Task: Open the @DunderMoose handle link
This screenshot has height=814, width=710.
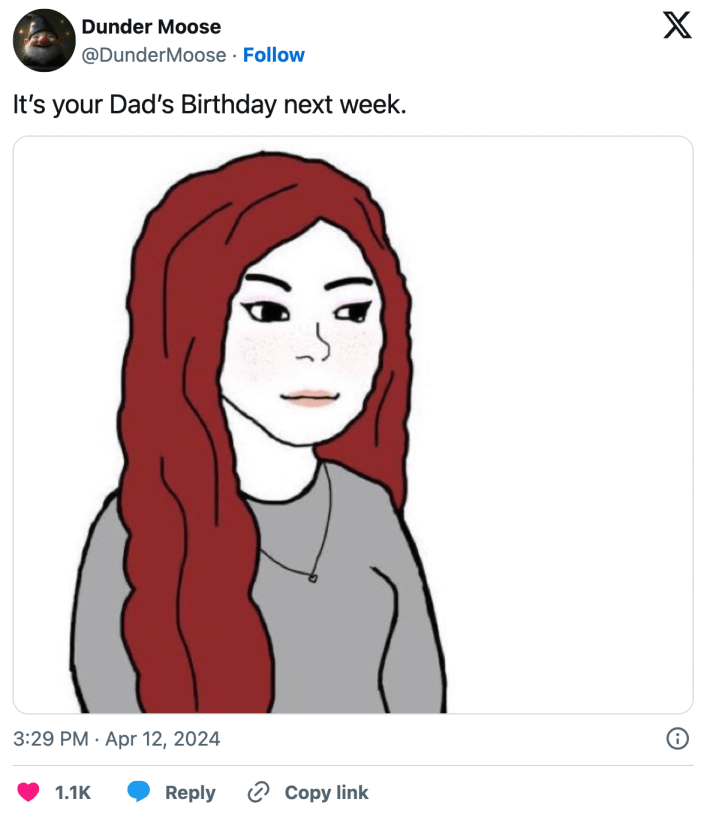Action: pyautogui.click(x=153, y=55)
